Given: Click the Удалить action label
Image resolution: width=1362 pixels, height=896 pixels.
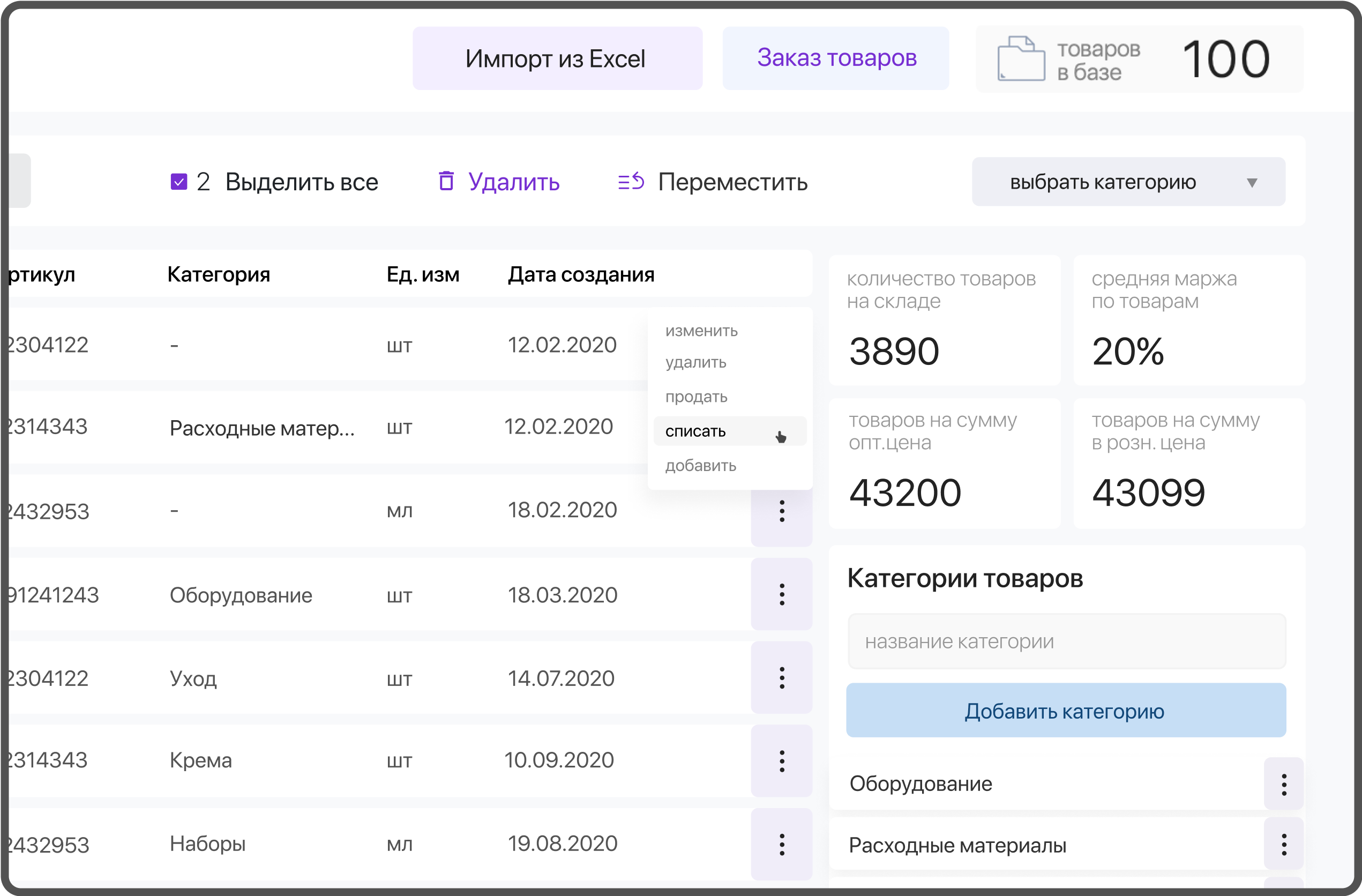Looking at the screenshot, I should coord(514,182).
